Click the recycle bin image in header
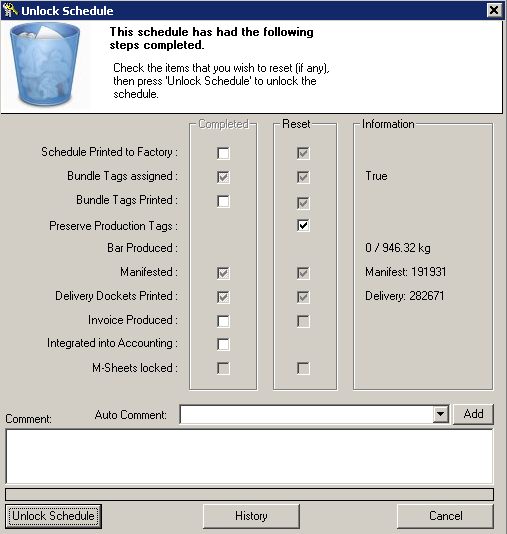Screen dimensions: 507x534 pos(45,64)
